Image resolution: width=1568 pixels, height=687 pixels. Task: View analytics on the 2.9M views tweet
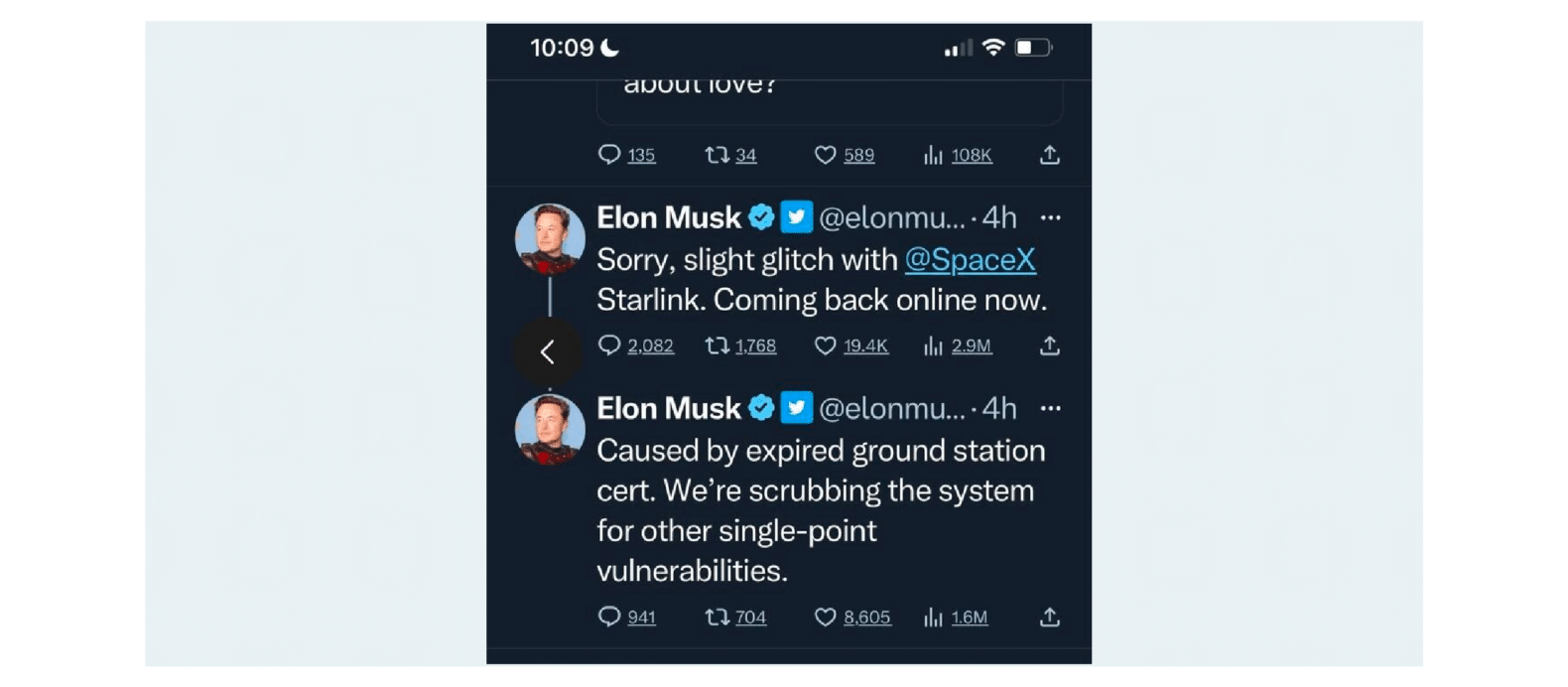click(933, 345)
